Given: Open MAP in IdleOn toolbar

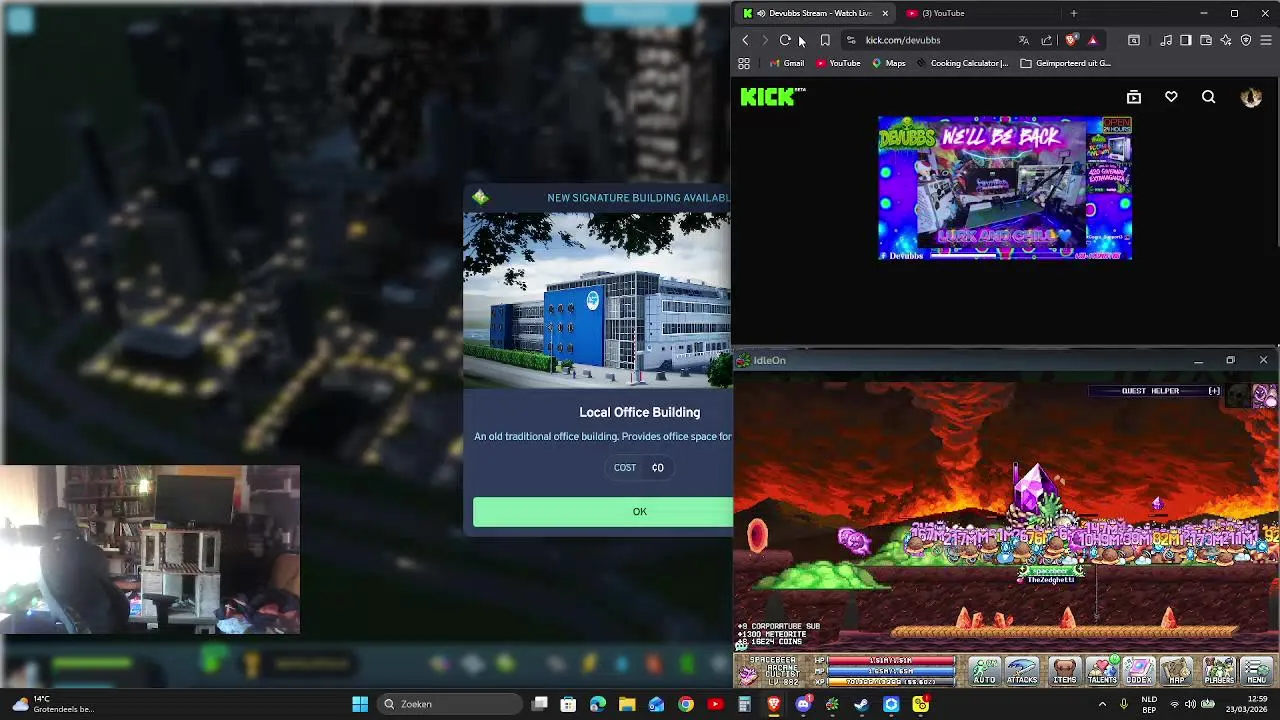Looking at the screenshot, I should point(1177,671).
